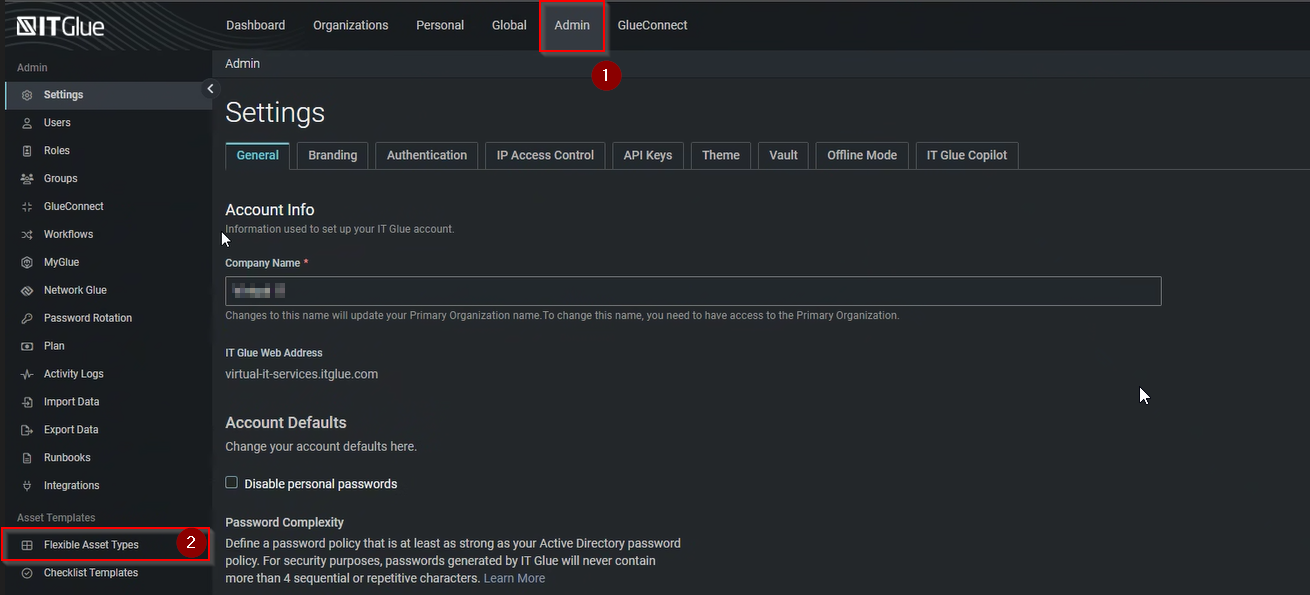Click the Company Name input field
Screen dimensions: 1310x595
tap(693, 291)
